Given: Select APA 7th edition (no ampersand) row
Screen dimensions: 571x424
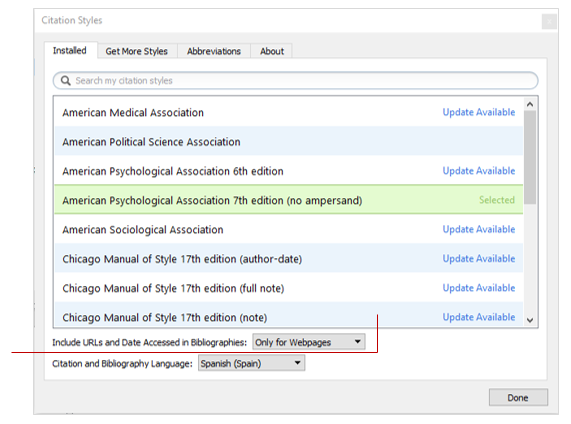Looking at the screenshot, I should click(289, 200).
